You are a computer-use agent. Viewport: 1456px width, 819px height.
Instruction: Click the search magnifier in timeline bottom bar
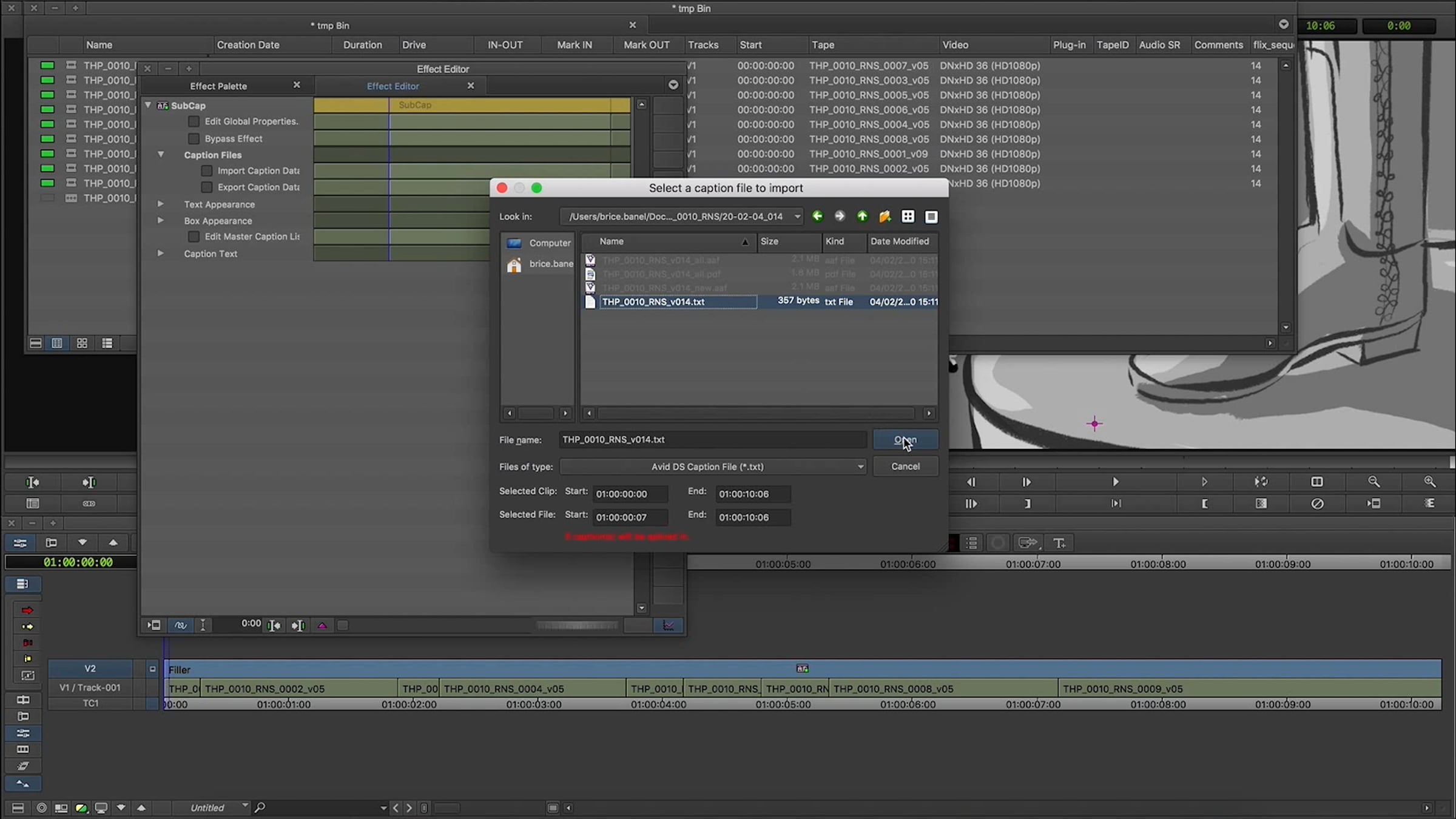[260, 807]
